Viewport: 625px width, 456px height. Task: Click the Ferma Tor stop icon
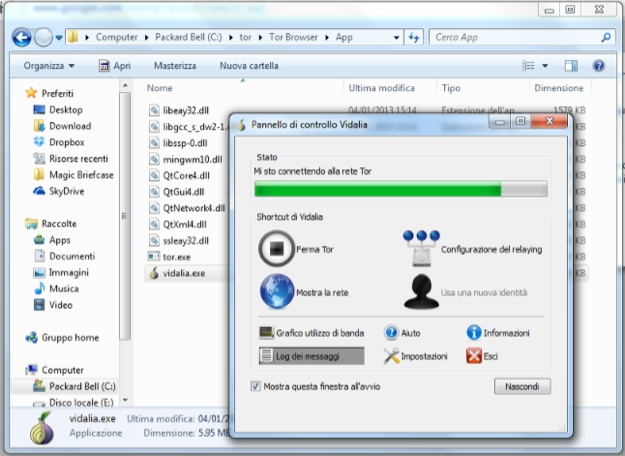pyautogui.click(x=276, y=247)
